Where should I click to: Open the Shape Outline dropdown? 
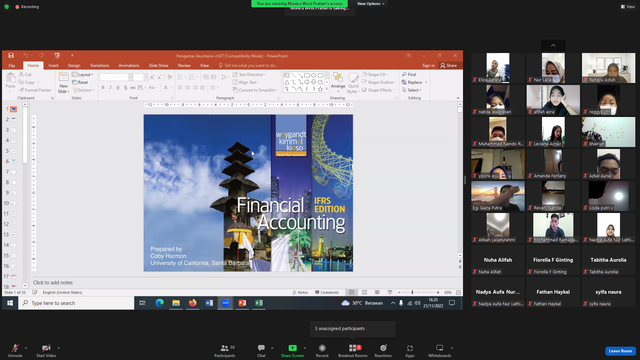coord(379,82)
